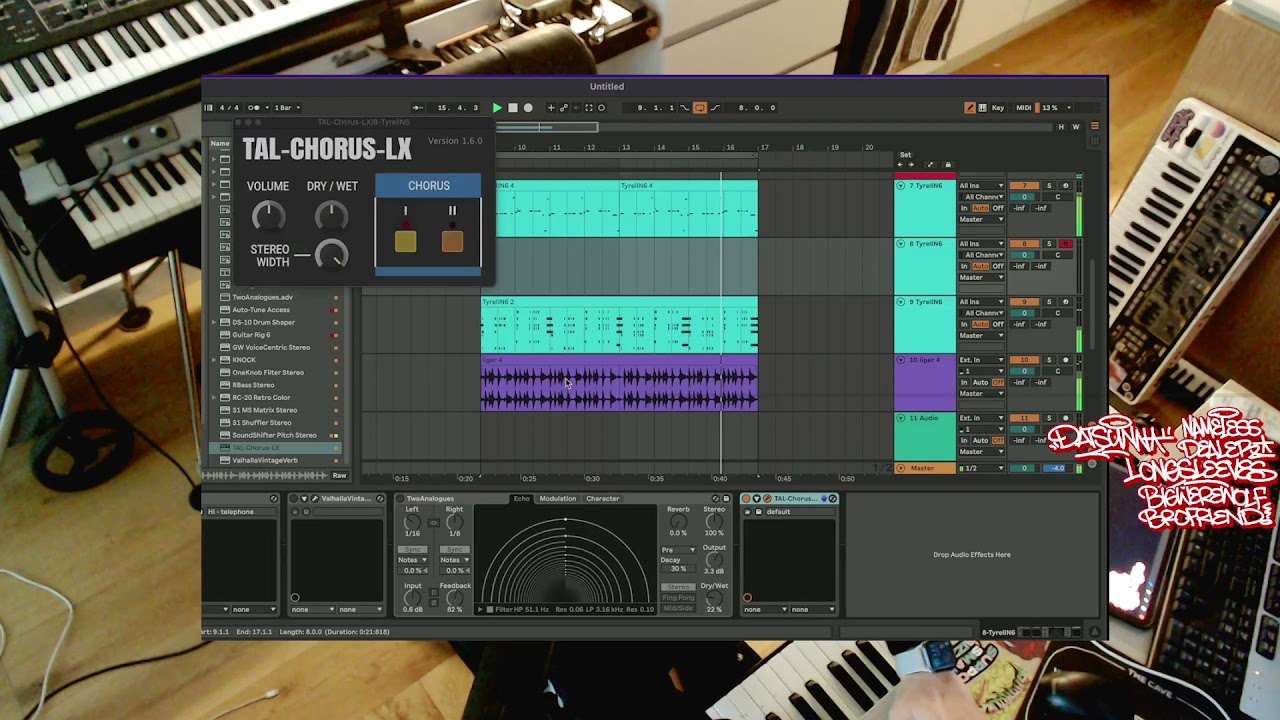Toggle track 7 TyrellN6 activator
Viewport: 1280px width, 720px height.
tap(1024, 186)
